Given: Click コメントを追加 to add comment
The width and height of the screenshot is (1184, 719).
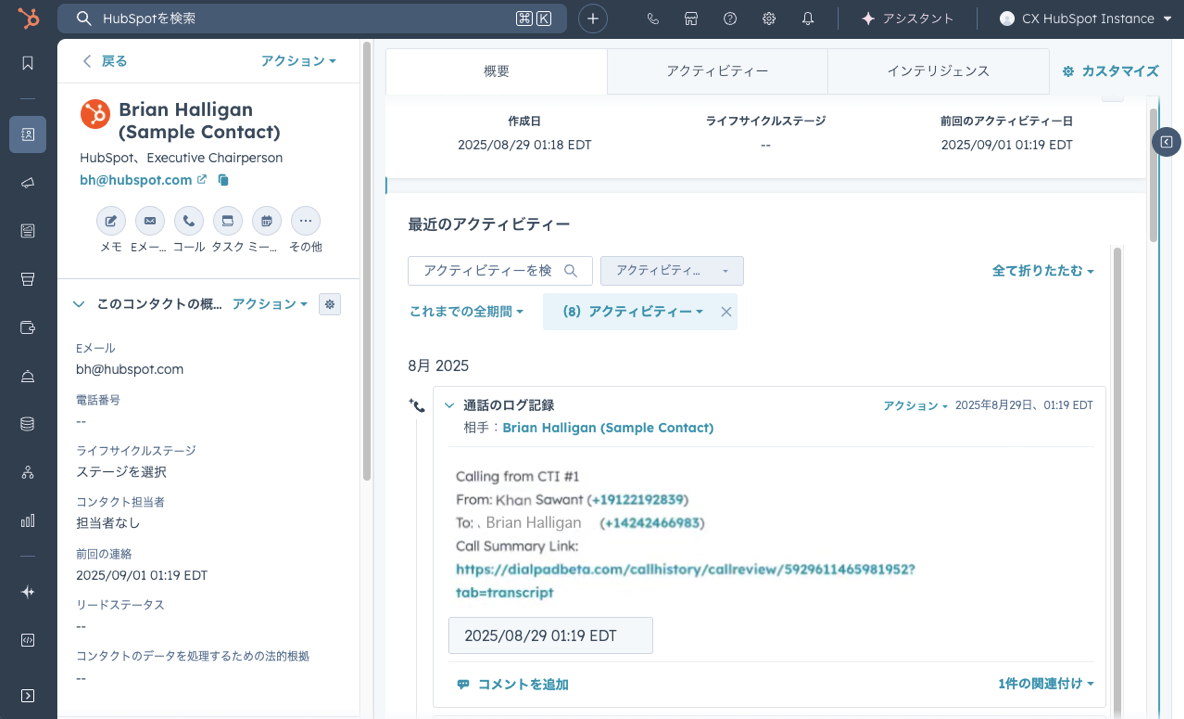Looking at the screenshot, I should click(513, 684).
